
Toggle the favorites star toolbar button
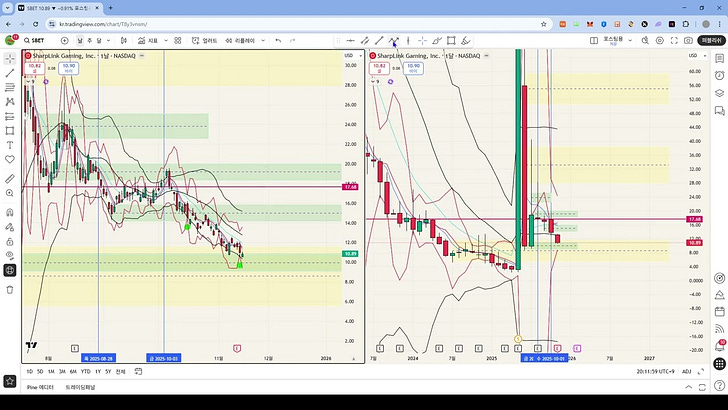10,381
